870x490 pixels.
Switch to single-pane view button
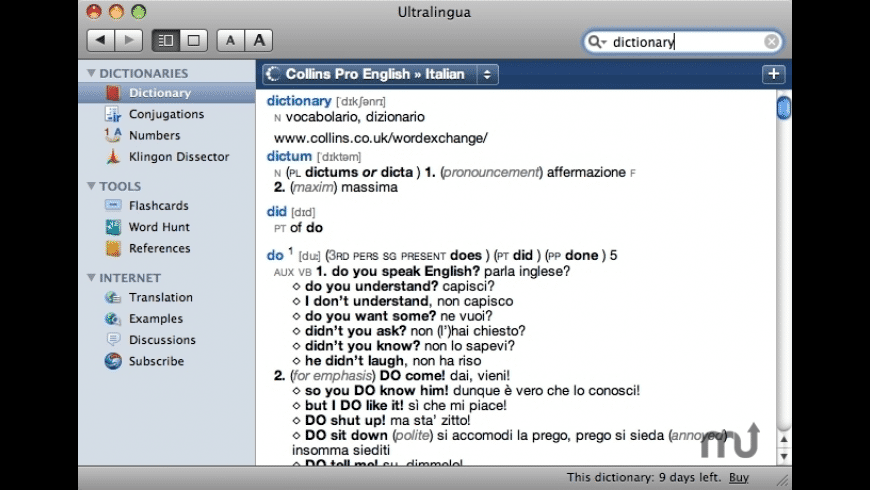coord(194,41)
